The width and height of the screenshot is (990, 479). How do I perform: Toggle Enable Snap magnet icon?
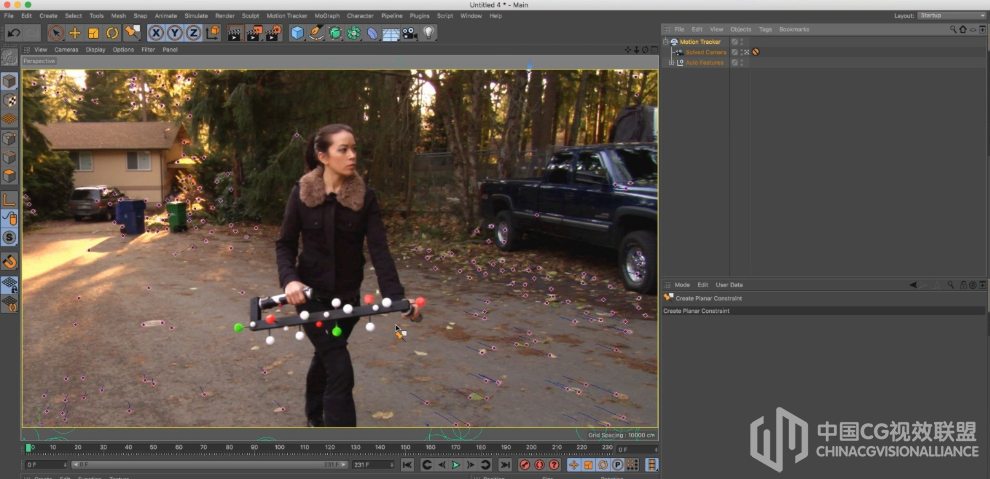coord(9,261)
